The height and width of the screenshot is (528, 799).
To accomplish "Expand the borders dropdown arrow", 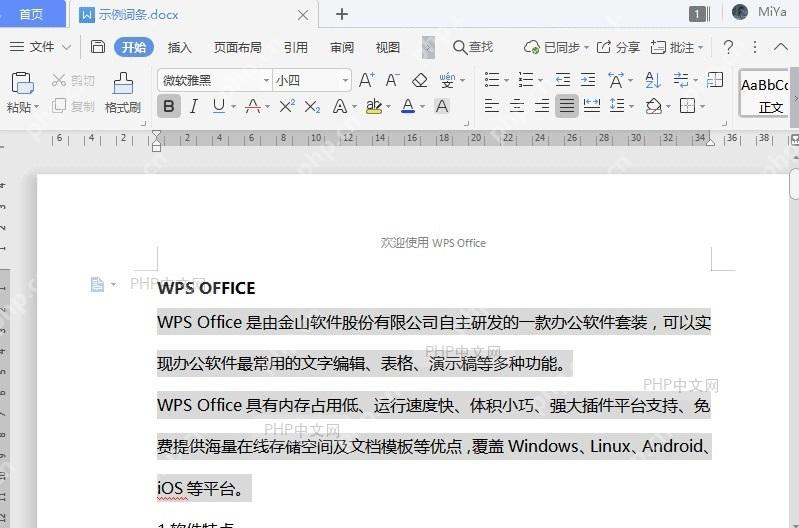I will tap(702, 107).
